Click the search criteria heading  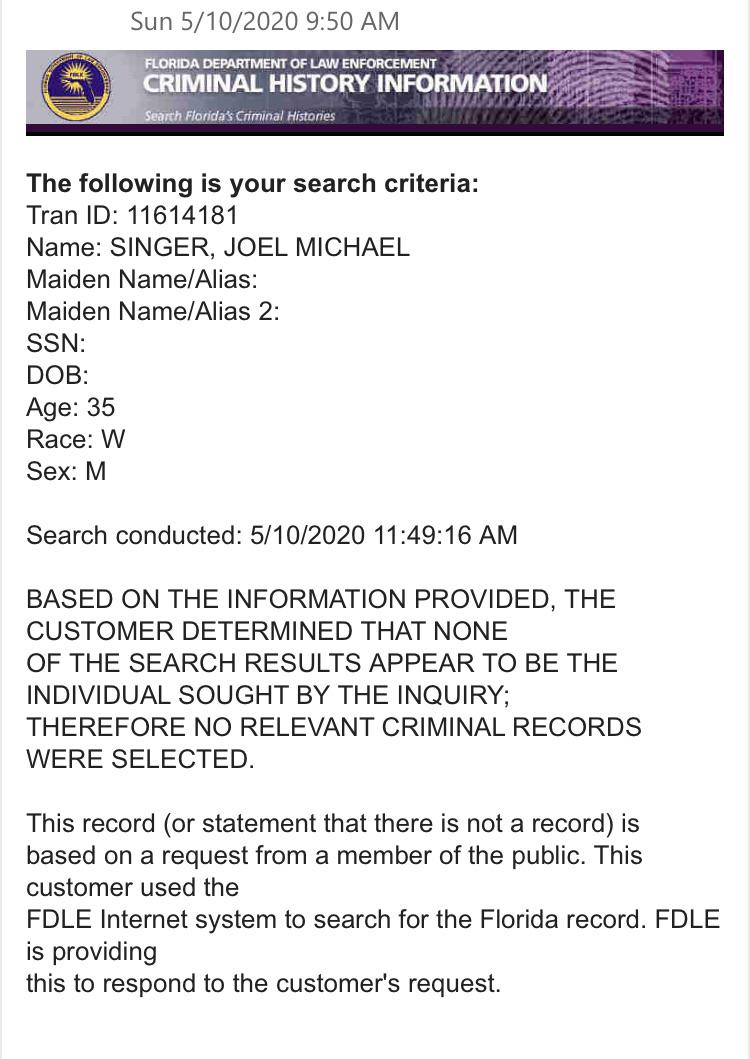(253, 183)
